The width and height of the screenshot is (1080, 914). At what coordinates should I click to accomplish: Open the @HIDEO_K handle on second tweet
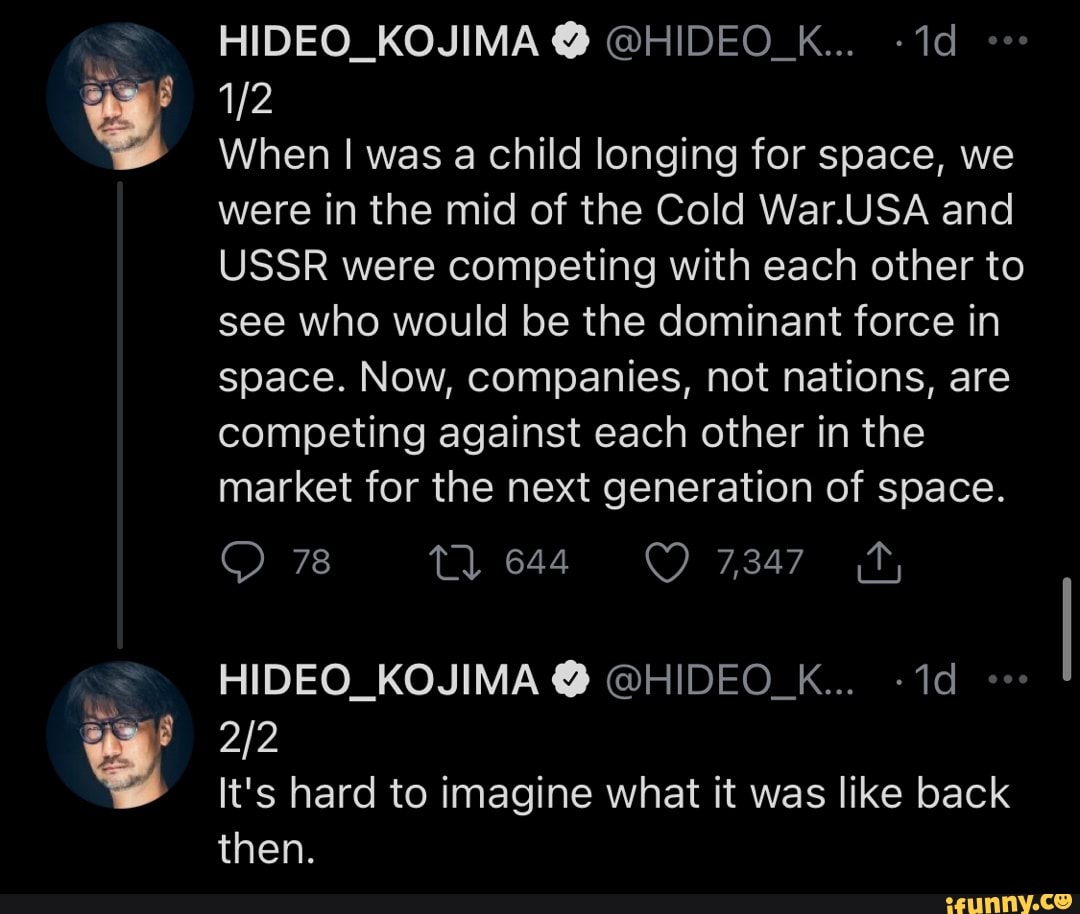point(714,681)
